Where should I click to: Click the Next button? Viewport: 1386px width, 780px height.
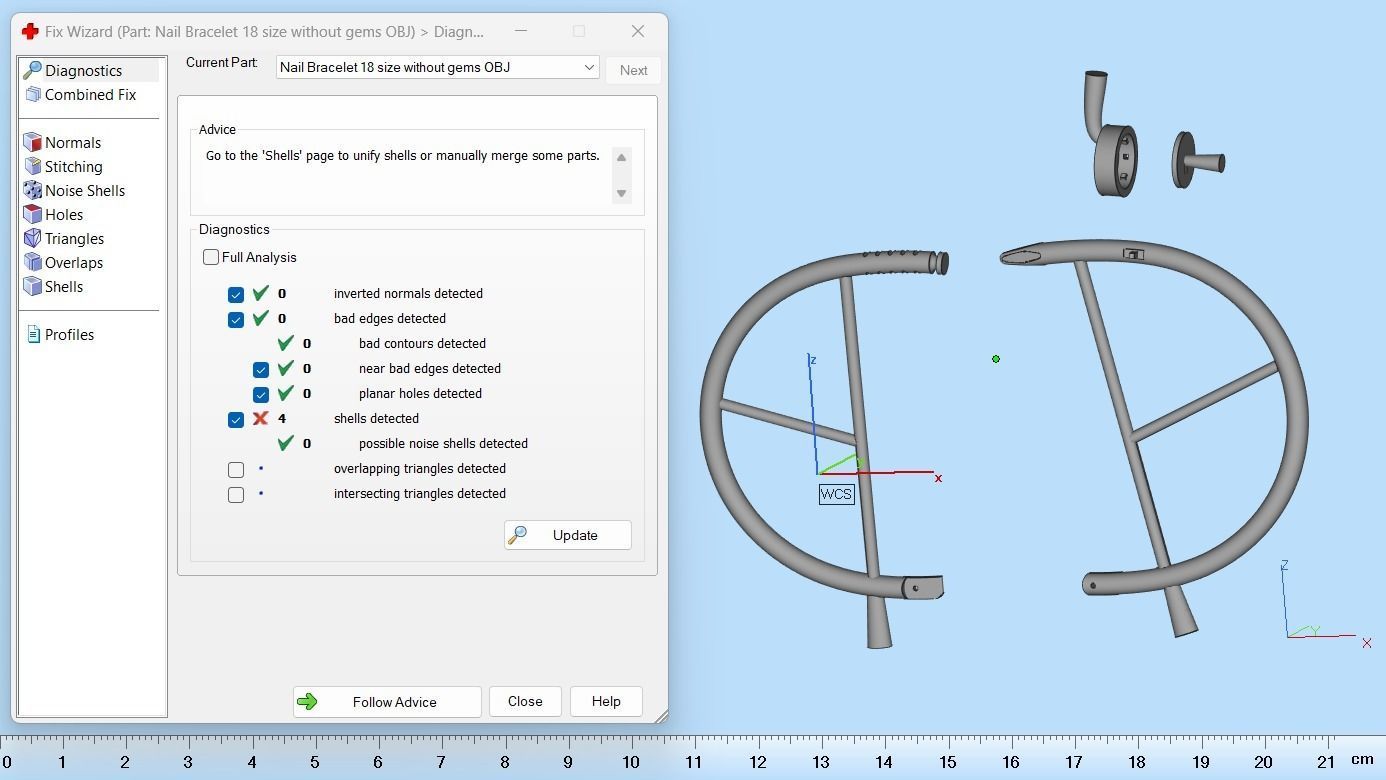[633, 70]
